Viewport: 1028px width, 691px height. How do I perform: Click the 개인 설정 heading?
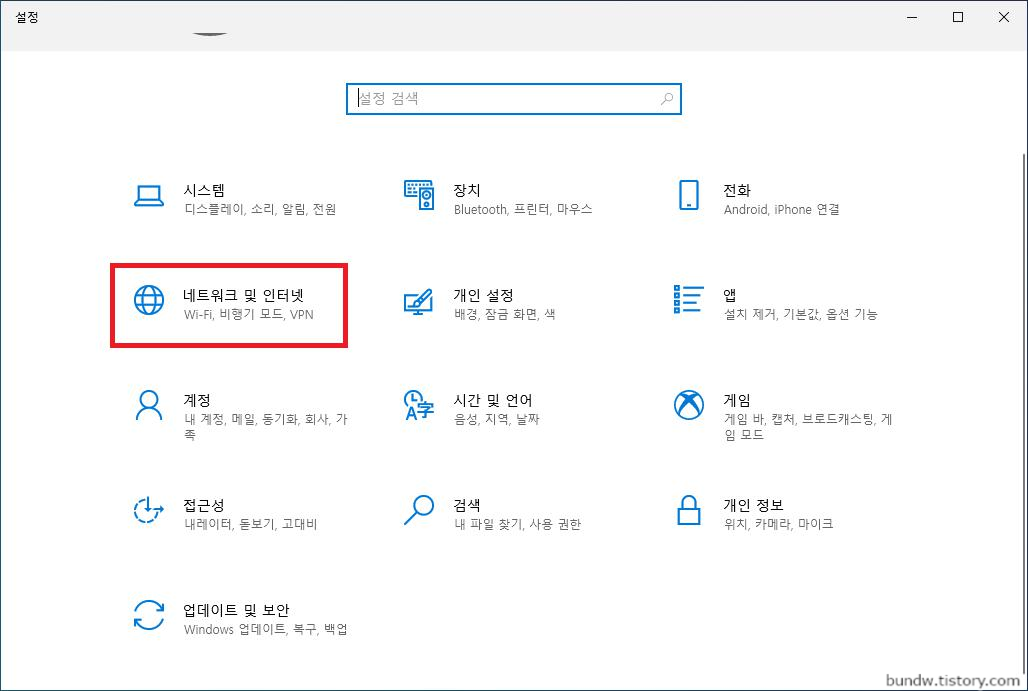(483, 295)
